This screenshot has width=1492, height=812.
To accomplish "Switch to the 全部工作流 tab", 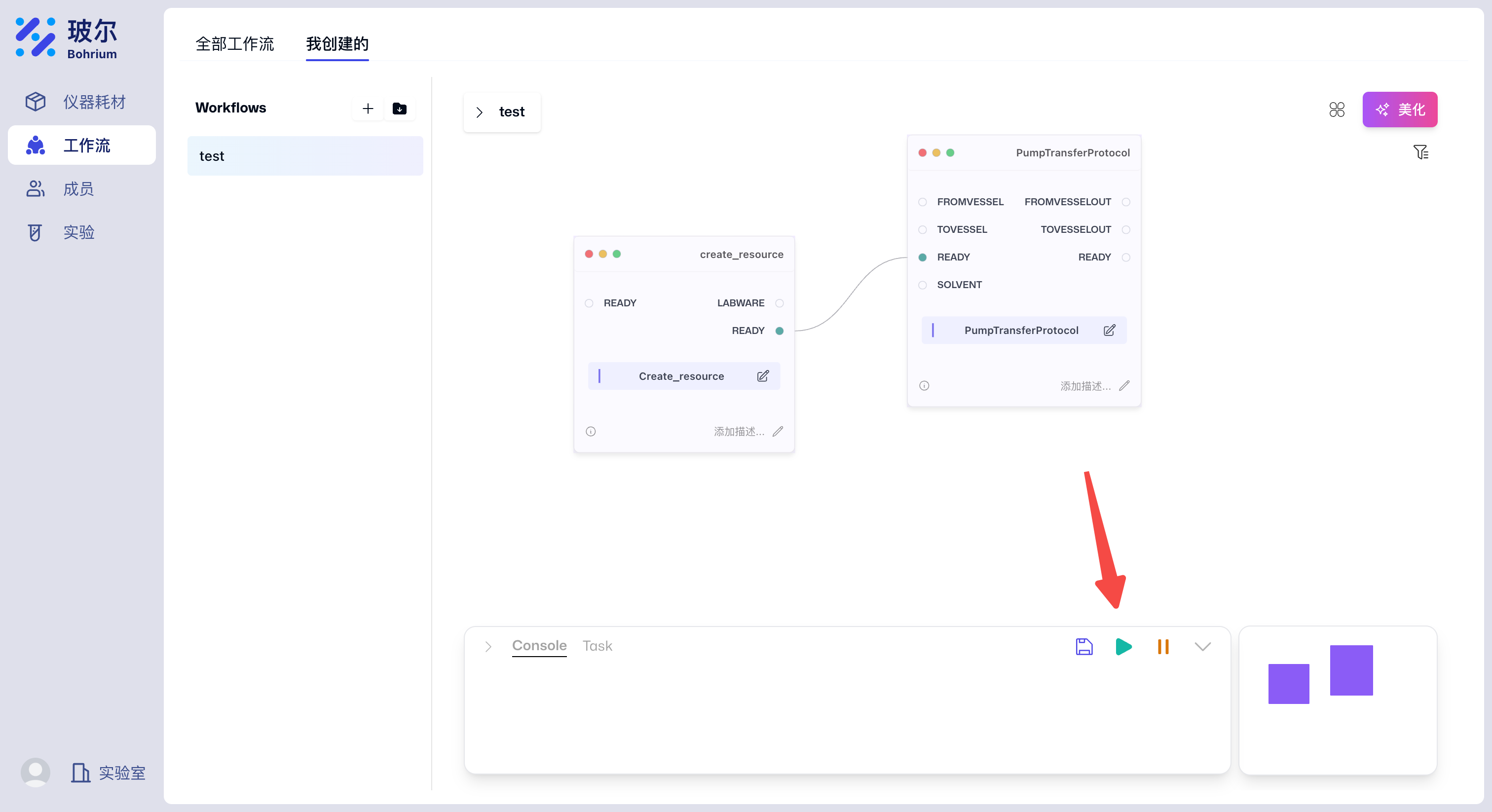I will click(234, 44).
